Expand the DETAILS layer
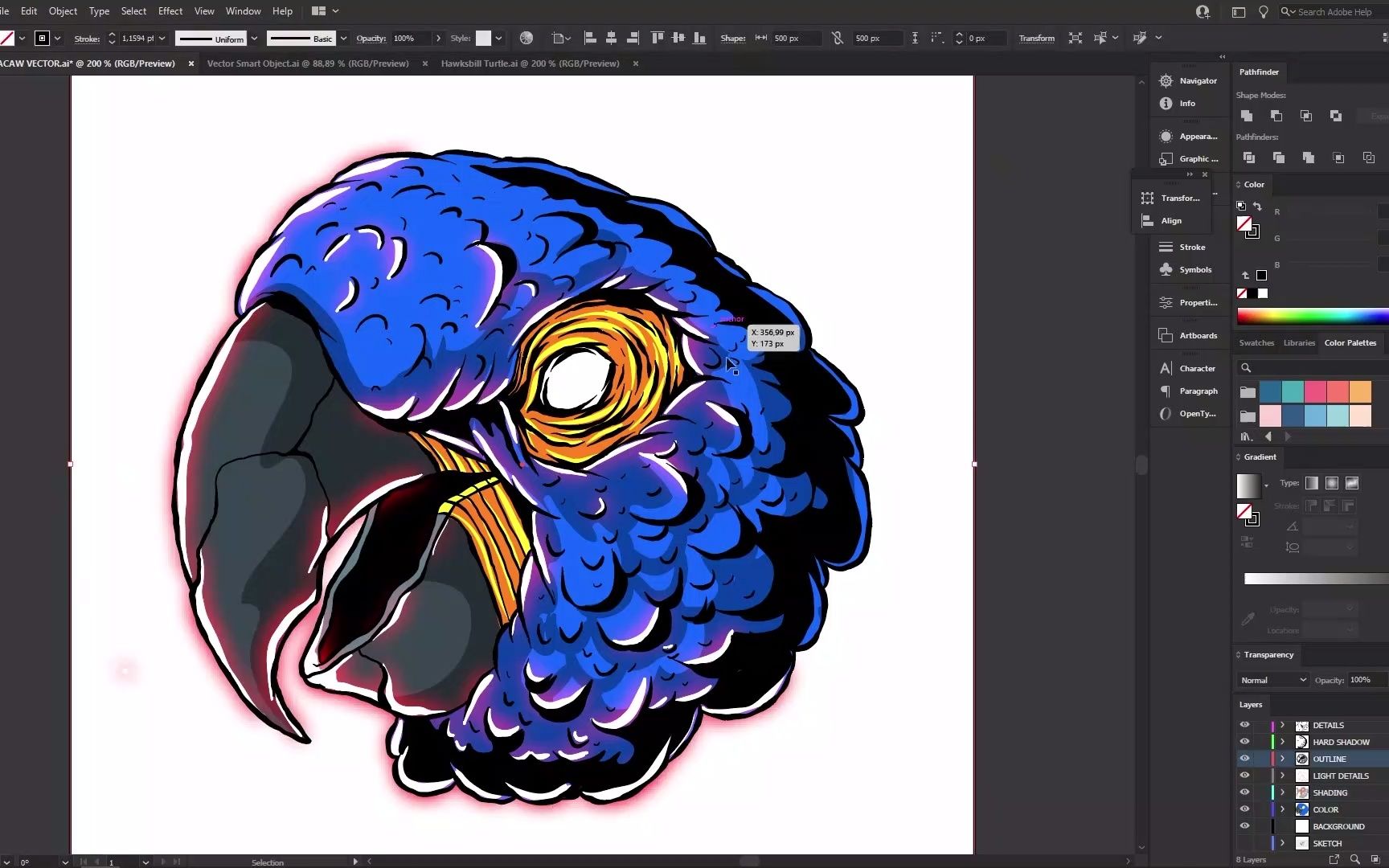The image size is (1389, 868). tap(1283, 725)
